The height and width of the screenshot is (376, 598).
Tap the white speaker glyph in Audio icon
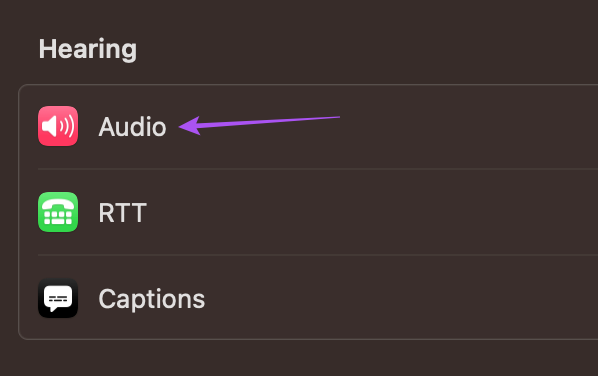(58, 126)
